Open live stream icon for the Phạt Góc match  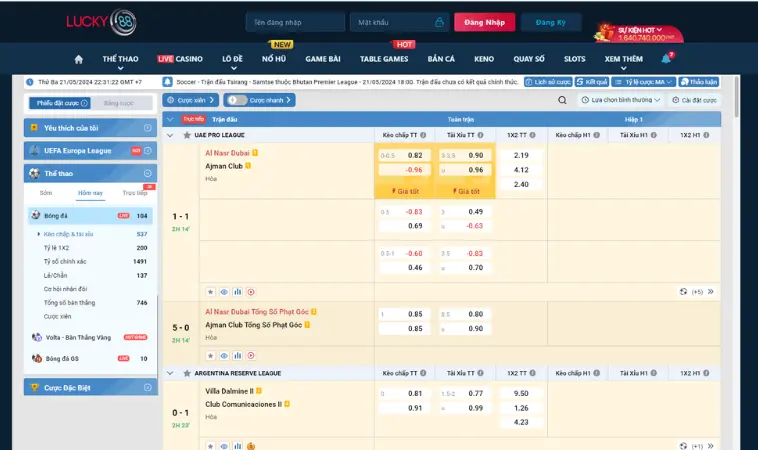click(x=251, y=356)
